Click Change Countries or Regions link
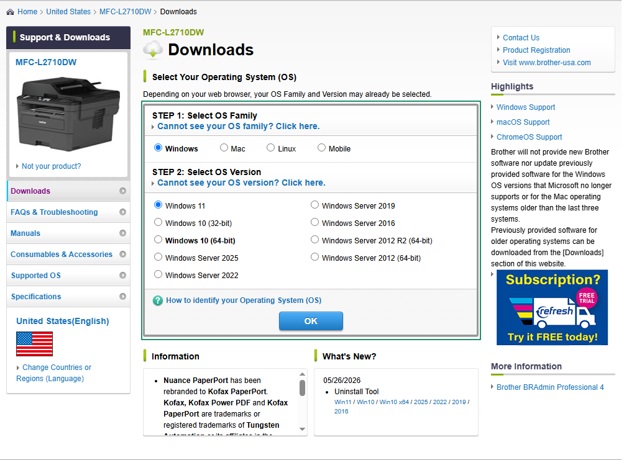 tap(54, 373)
